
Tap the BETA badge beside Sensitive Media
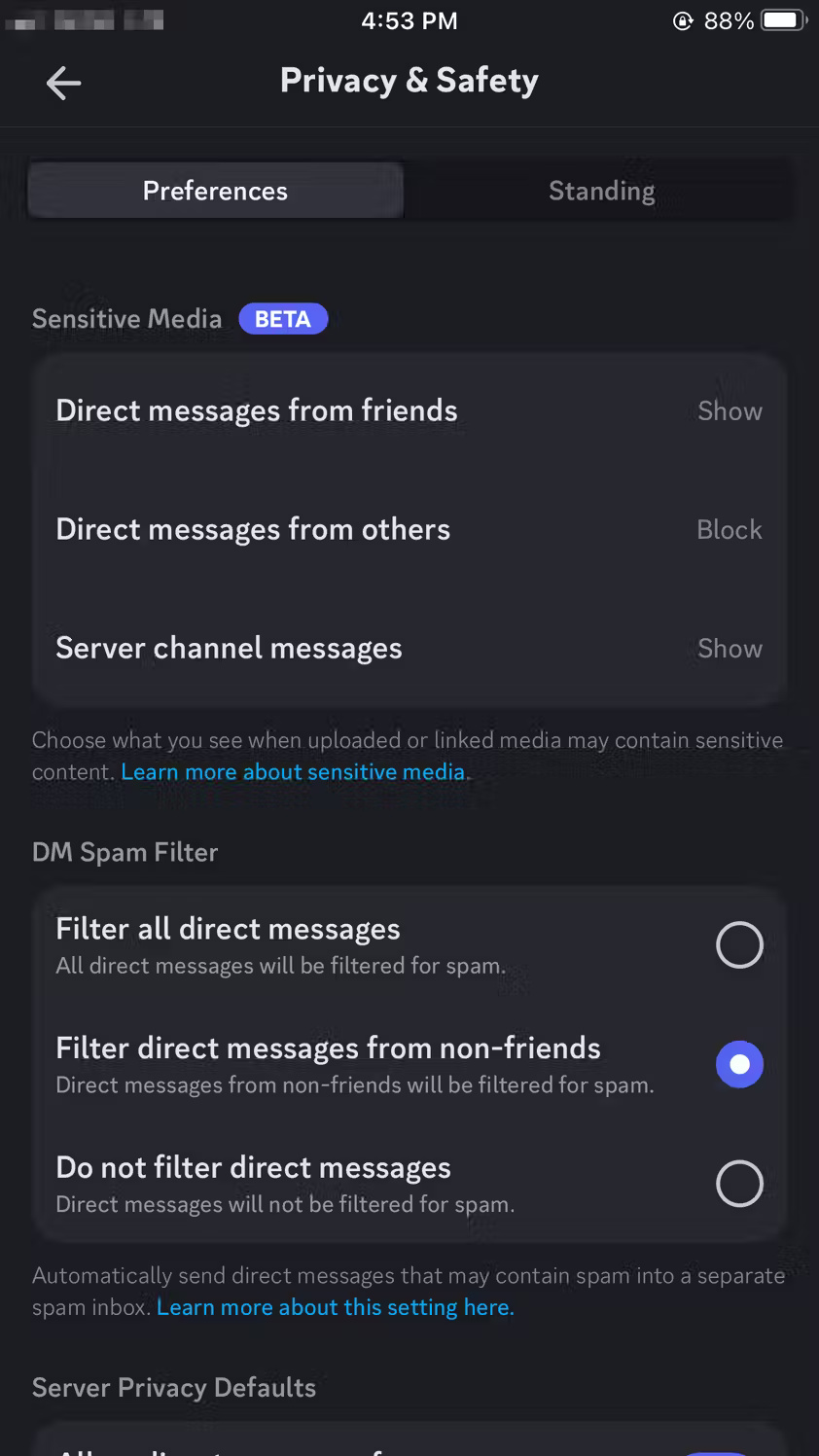click(283, 319)
